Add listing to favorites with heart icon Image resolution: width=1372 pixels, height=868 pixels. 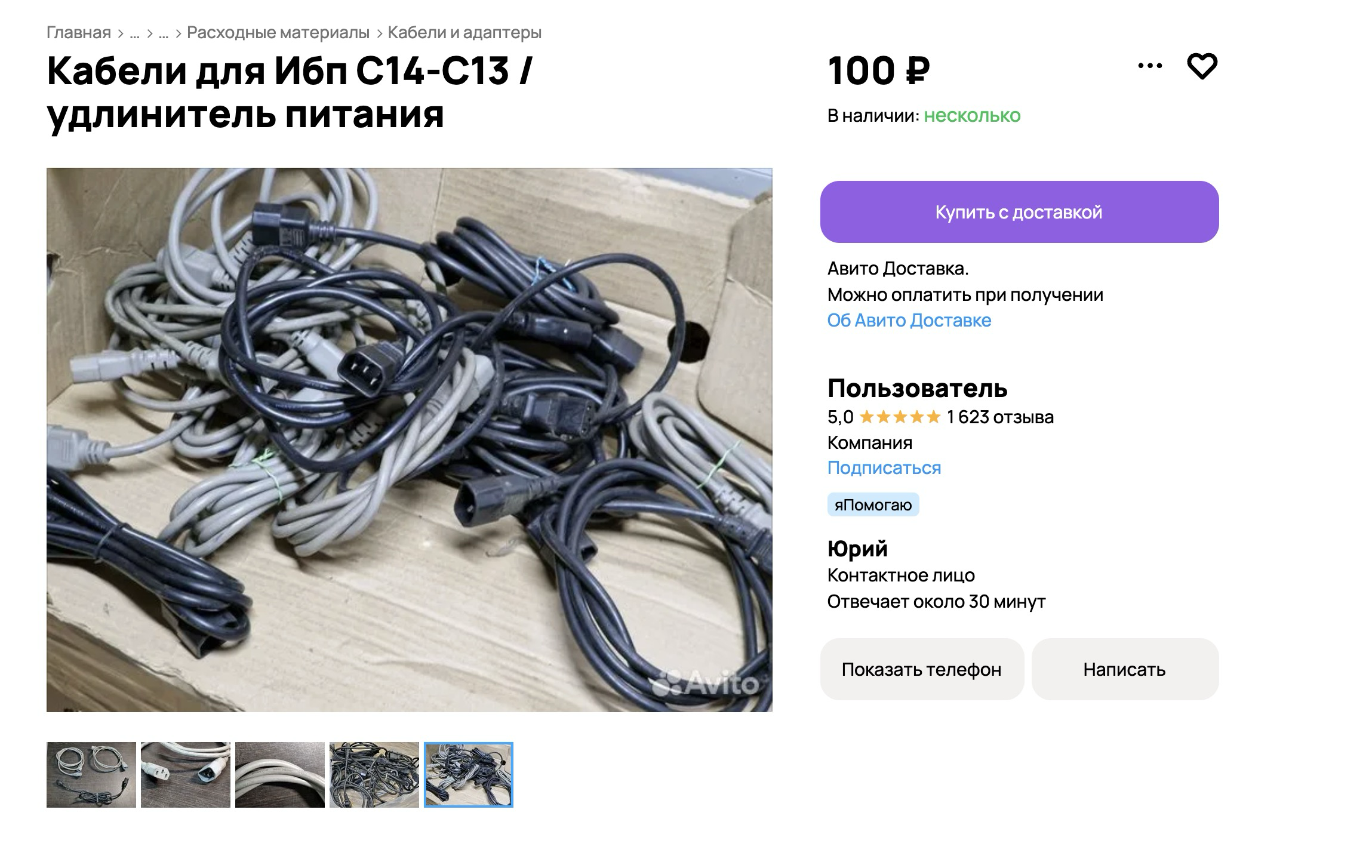pyautogui.click(x=1202, y=66)
